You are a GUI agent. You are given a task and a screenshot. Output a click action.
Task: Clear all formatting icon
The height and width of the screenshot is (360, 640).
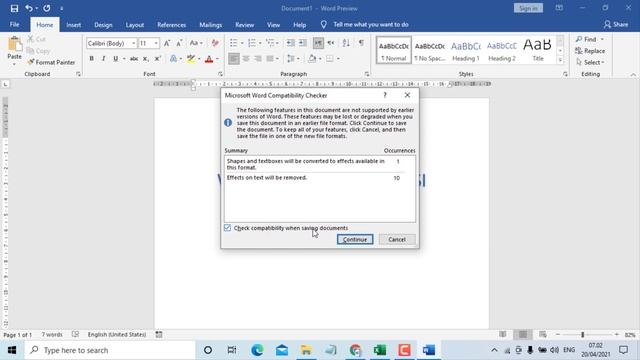tap(215, 43)
